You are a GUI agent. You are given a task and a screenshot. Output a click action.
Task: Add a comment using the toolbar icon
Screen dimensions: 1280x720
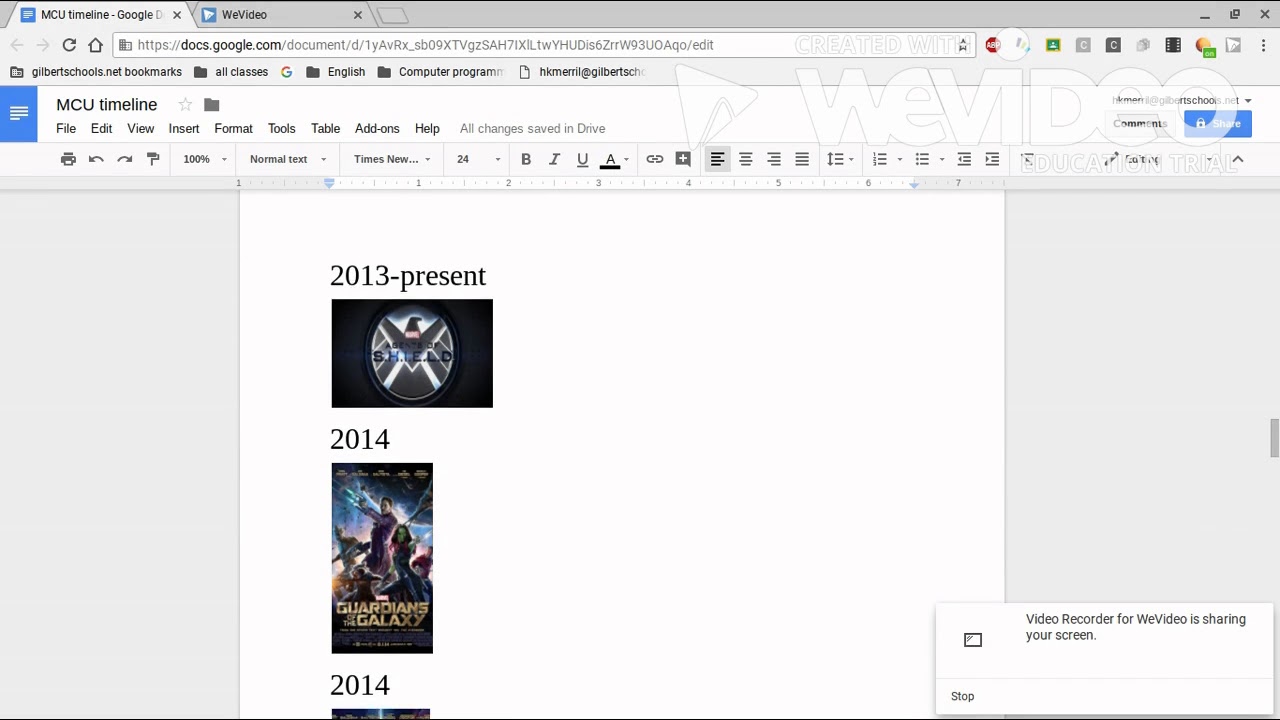[x=683, y=159]
